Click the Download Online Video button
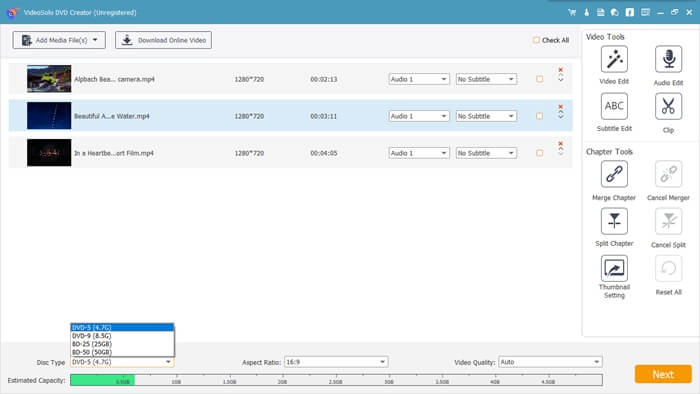Screen dimensions: 700x394 pos(163,40)
